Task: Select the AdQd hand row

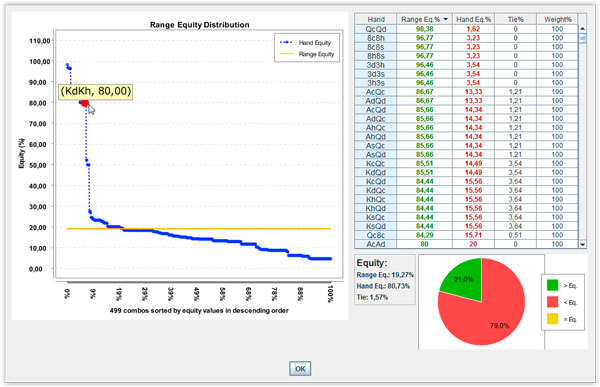Action: 466,101
